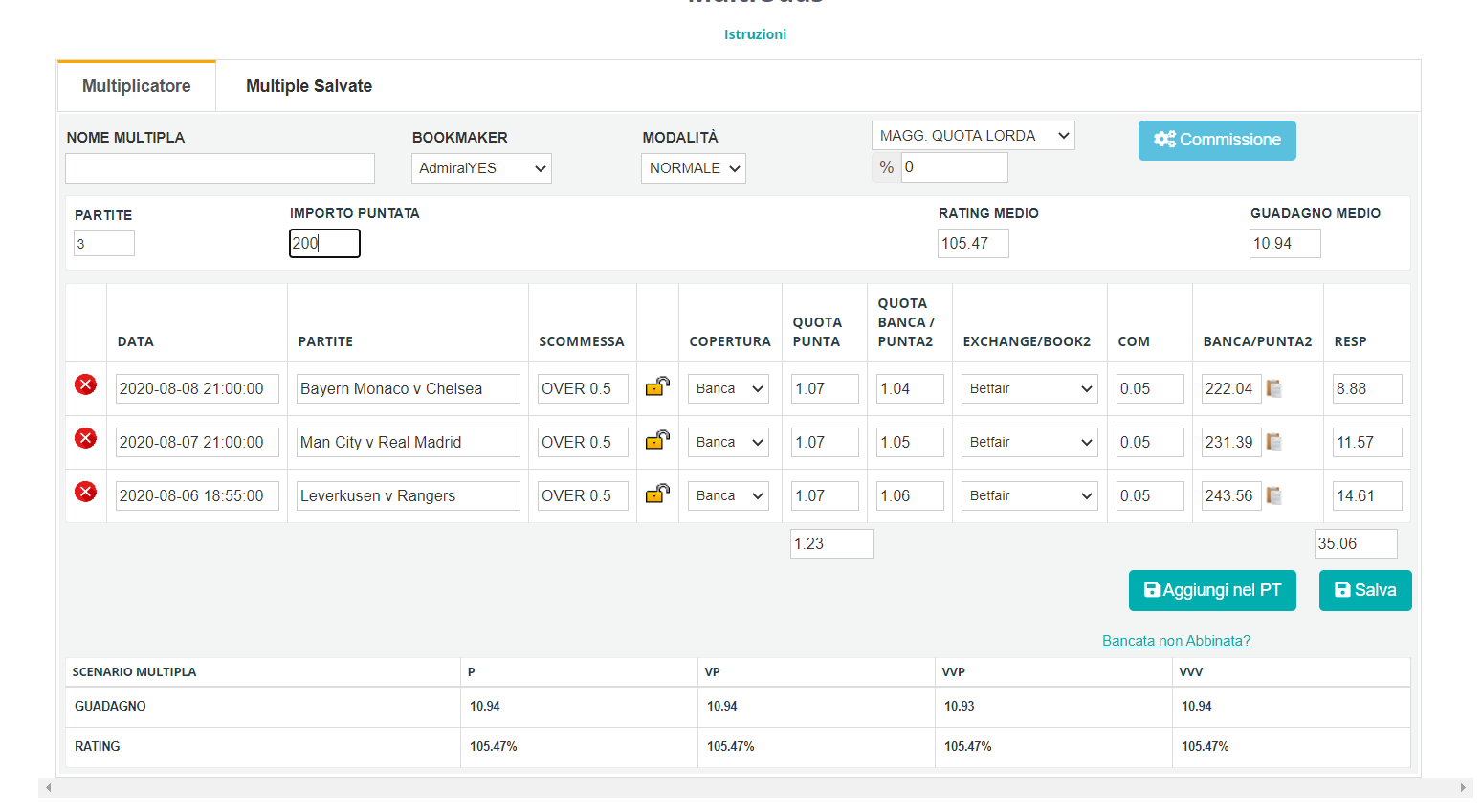Edit quota banca value 1.04

910,388
